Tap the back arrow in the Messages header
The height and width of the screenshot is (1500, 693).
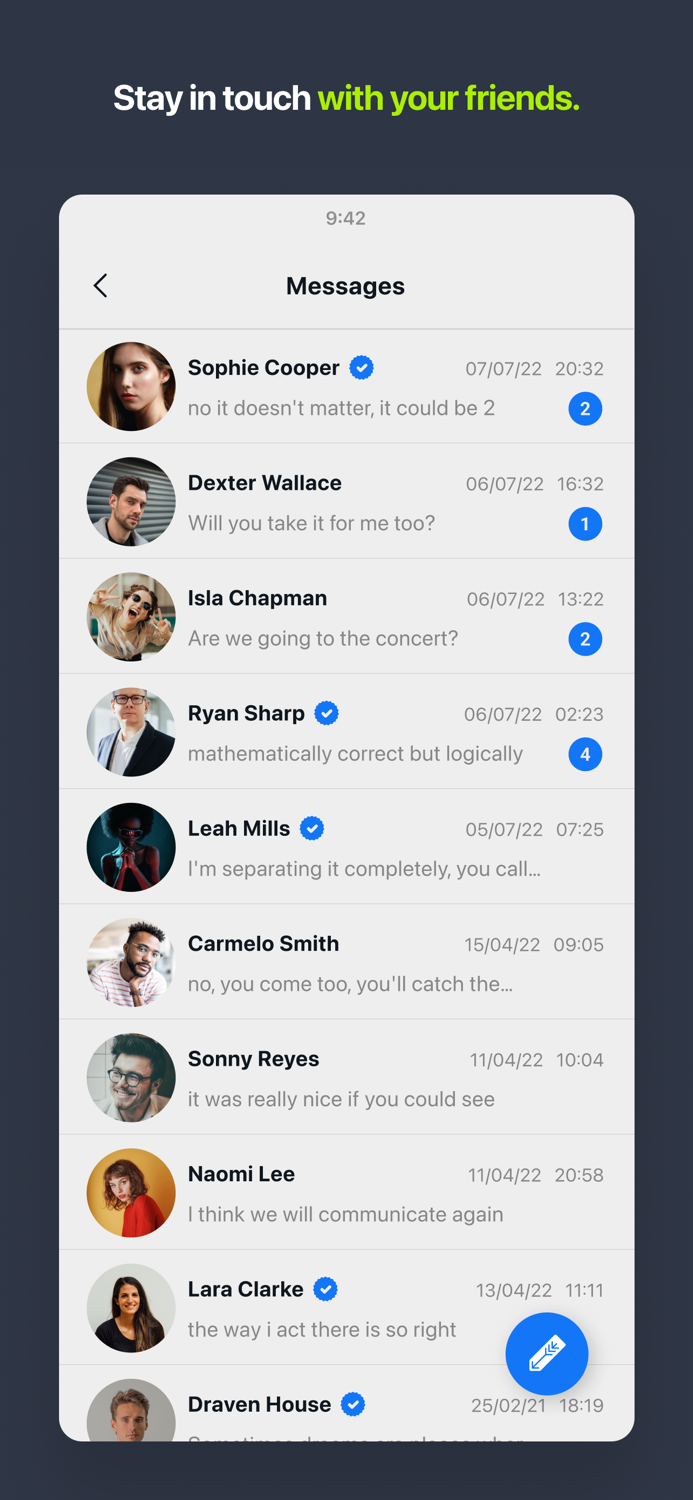click(100, 286)
